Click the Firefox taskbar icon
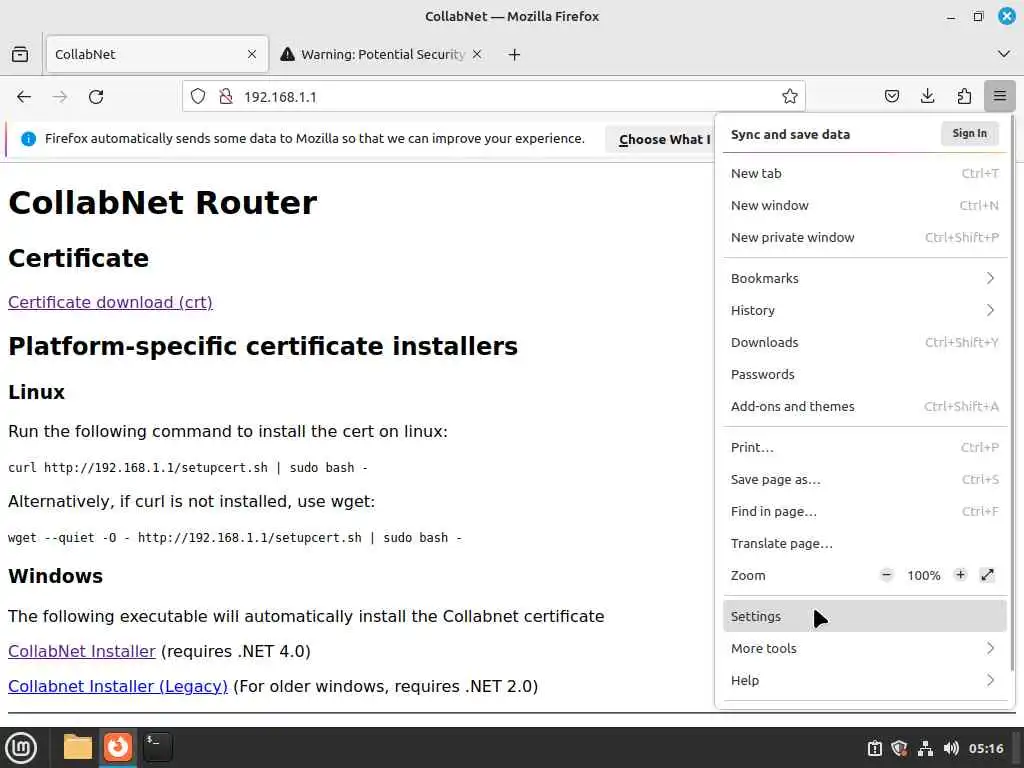1024x768 pixels. [118, 747]
